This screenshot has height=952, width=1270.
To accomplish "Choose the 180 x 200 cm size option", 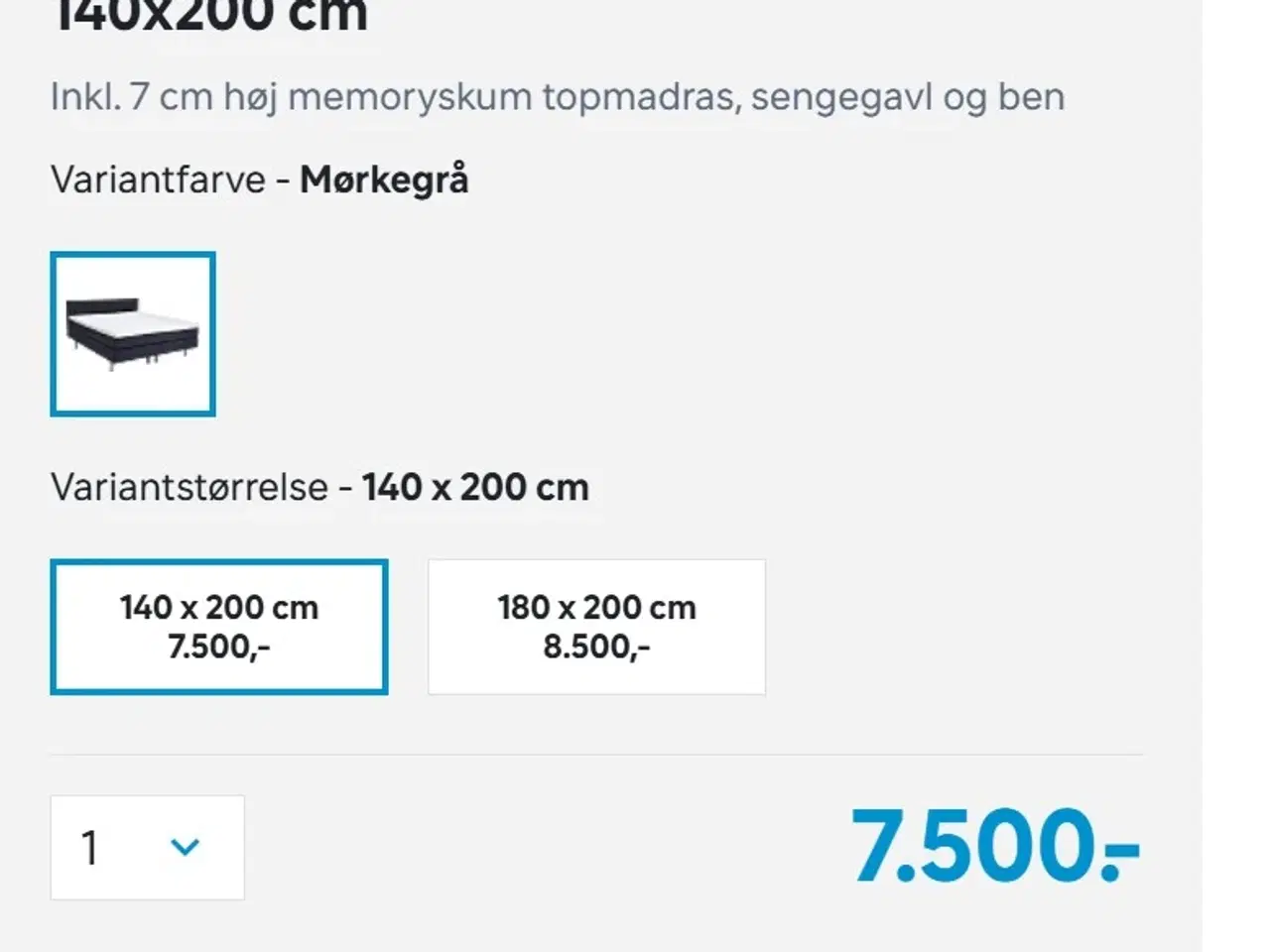I will 596,627.
